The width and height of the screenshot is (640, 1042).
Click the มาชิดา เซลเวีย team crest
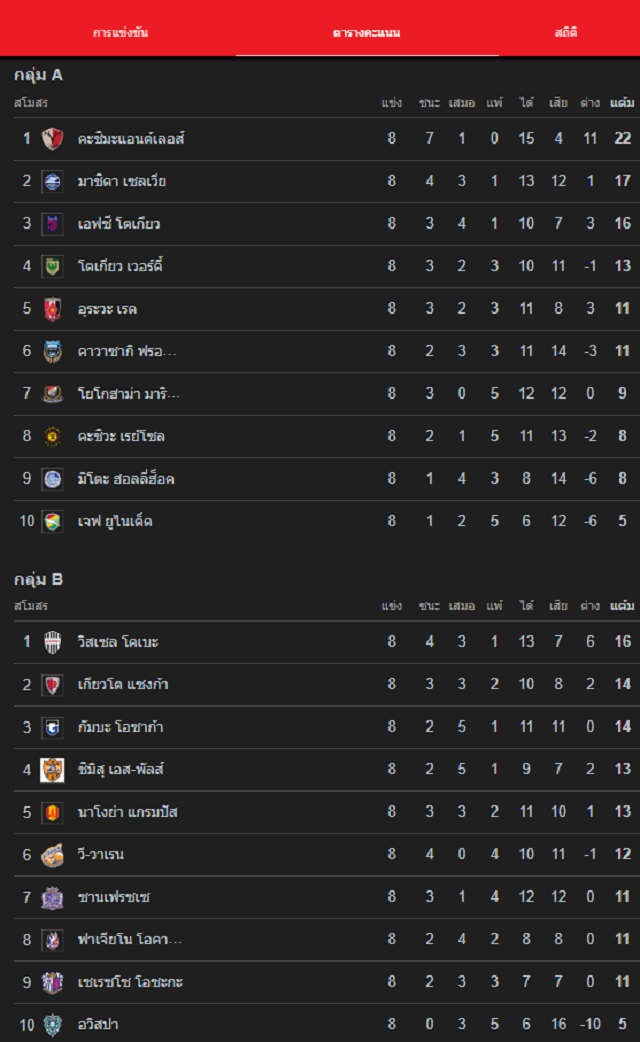[x=53, y=181]
